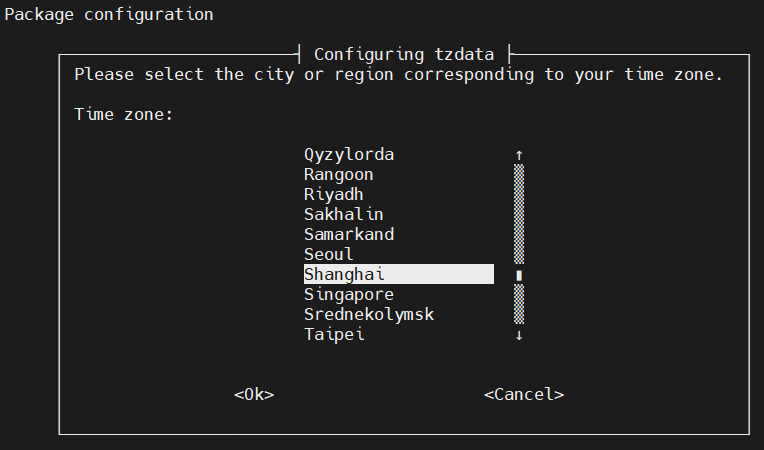Pick Riyadh in the city list
Image resolution: width=764 pixels, height=450 pixels.
click(334, 195)
